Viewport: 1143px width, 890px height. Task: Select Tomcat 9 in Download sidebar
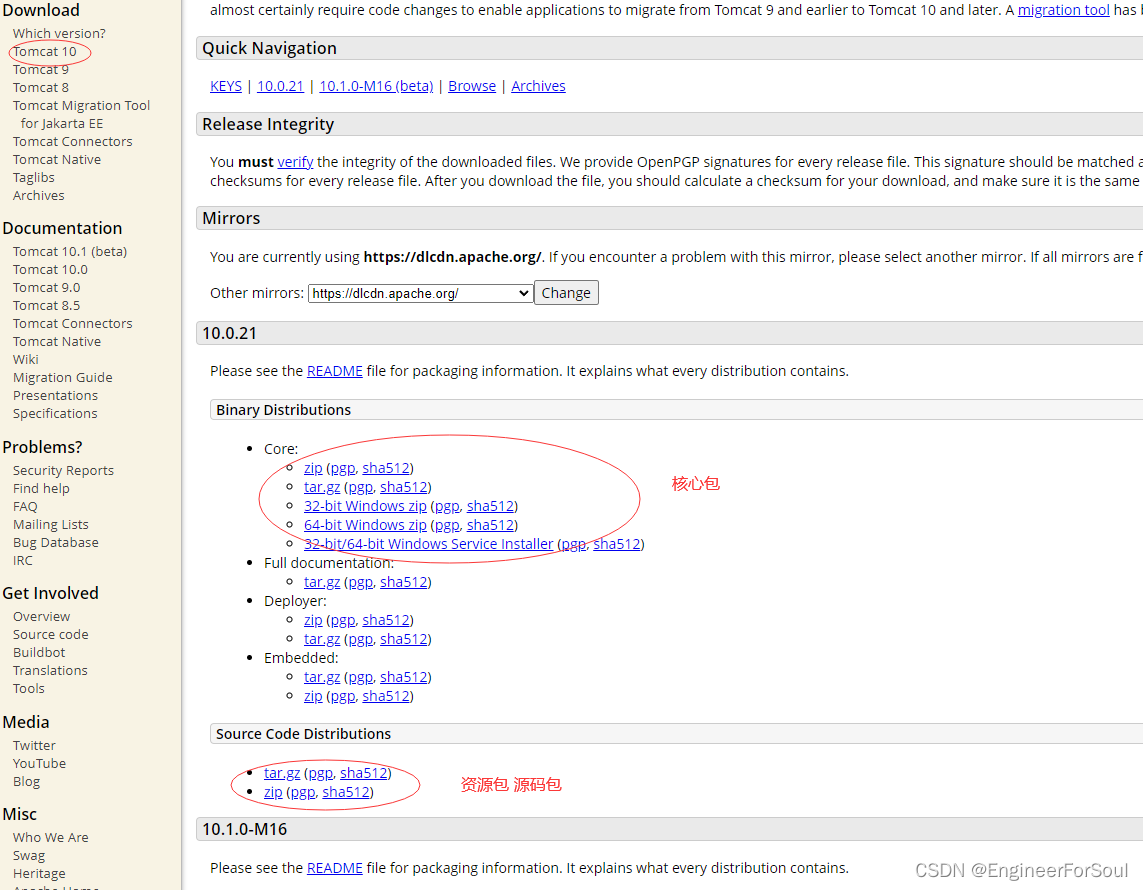click(41, 69)
